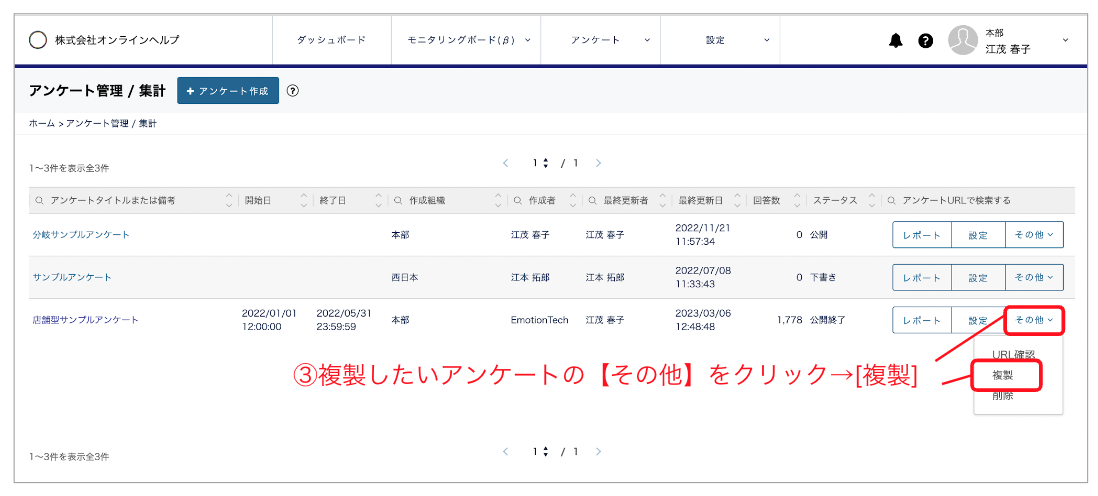
Task: Sort by 開始日 column arrows
Action: [x=304, y=200]
